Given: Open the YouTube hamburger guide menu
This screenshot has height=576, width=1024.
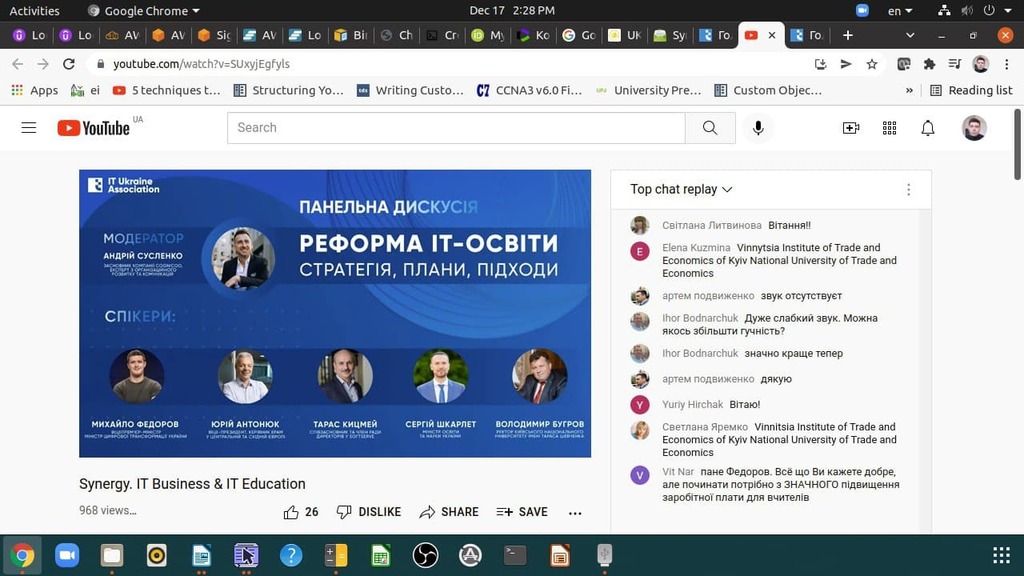Looking at the screenshot, I should point(28,128).
